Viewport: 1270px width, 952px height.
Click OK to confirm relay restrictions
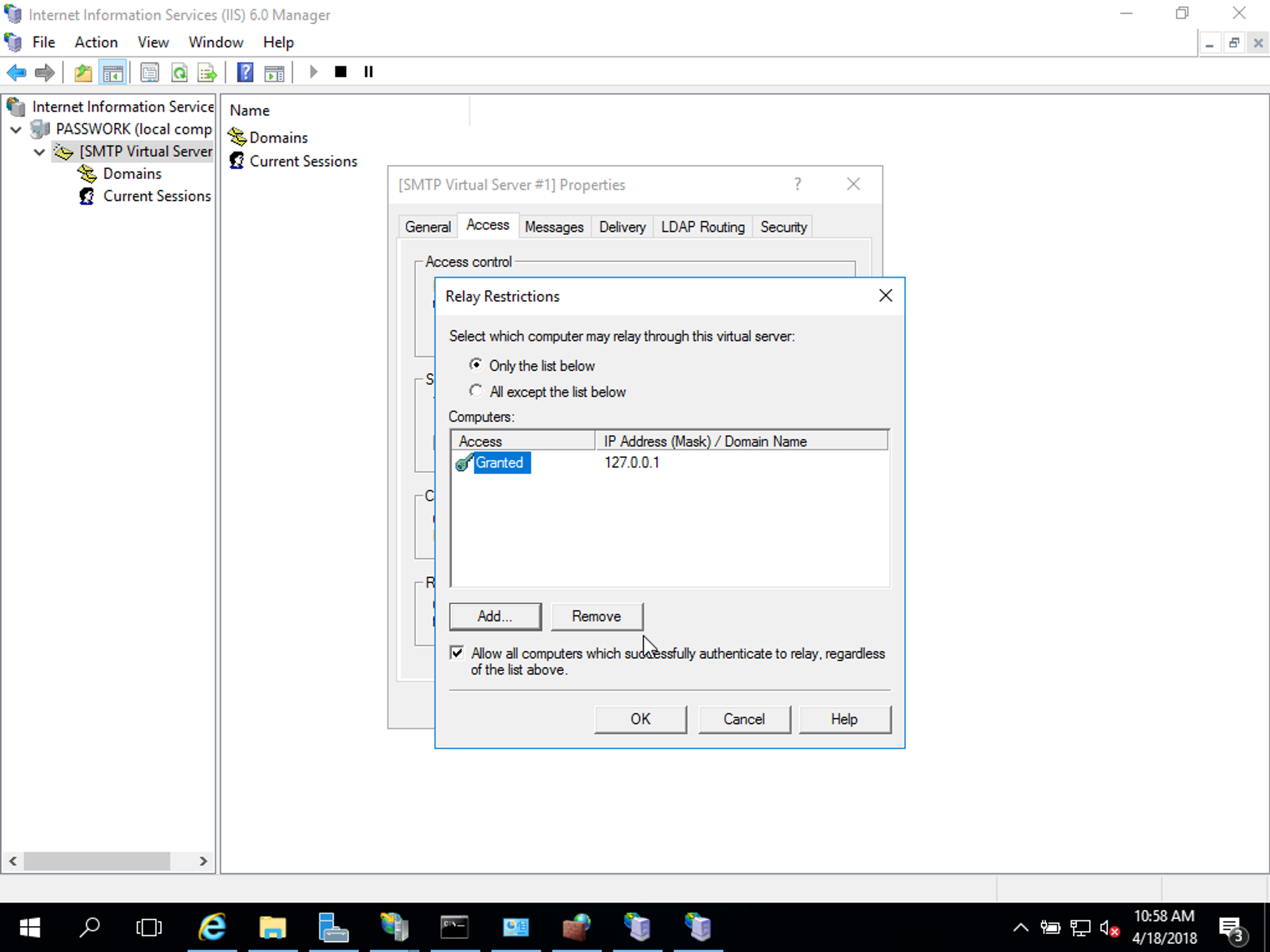[x=640, y=719]
